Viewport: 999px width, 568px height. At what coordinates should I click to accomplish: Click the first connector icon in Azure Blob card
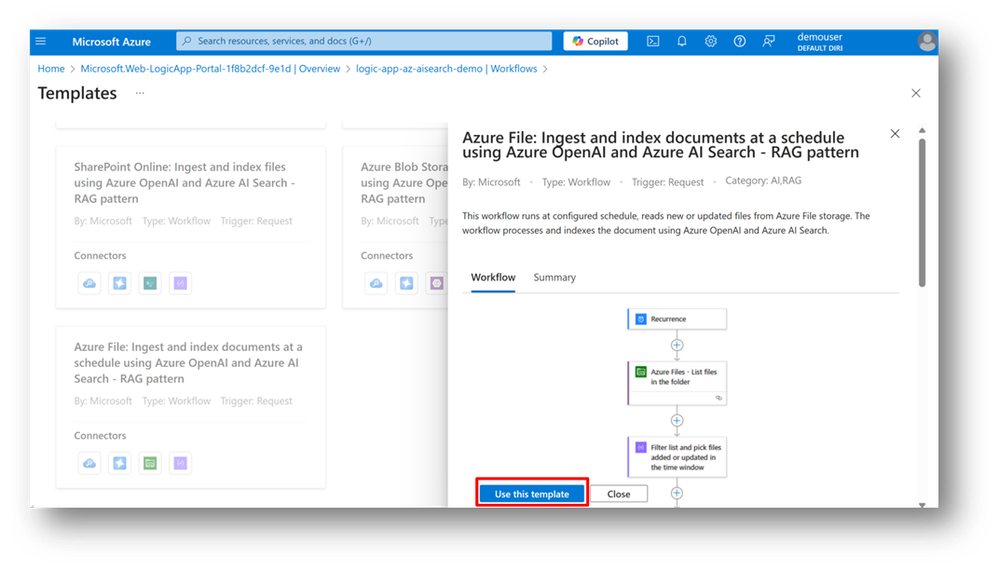[376, 283]
